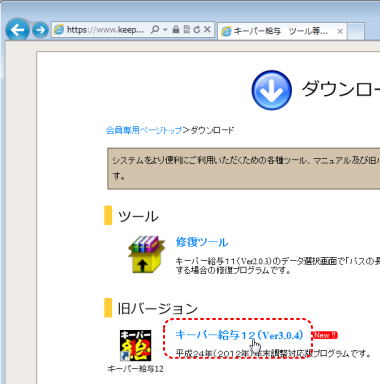Go back with the browser Back arrow
Image resolution: width=380 pixels, height=384 pixels.
17,30
